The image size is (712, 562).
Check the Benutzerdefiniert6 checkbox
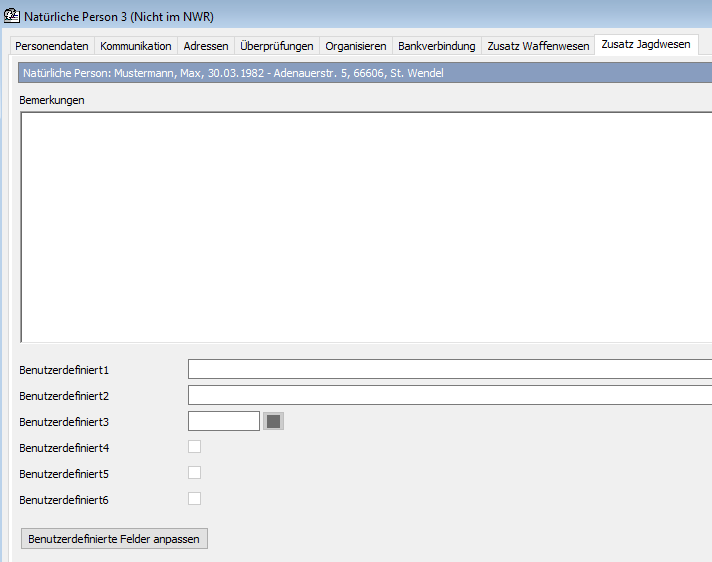pos(195,498)
